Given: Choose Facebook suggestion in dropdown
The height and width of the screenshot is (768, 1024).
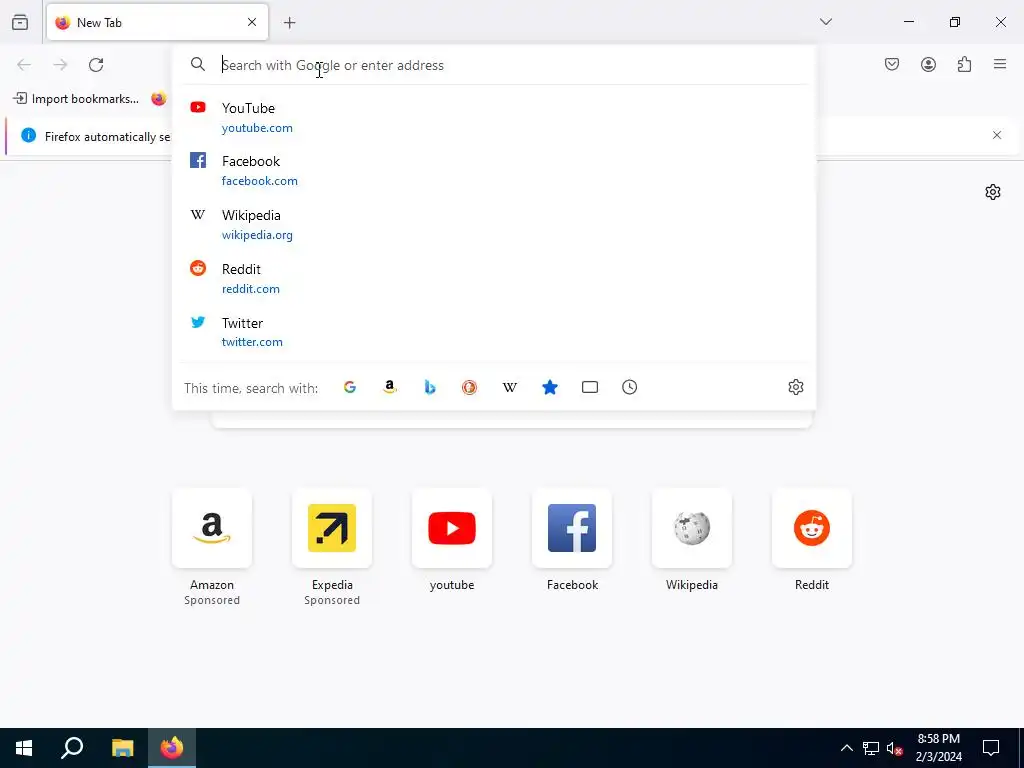Looking at the screenshot, I should (x=494, y=170).
